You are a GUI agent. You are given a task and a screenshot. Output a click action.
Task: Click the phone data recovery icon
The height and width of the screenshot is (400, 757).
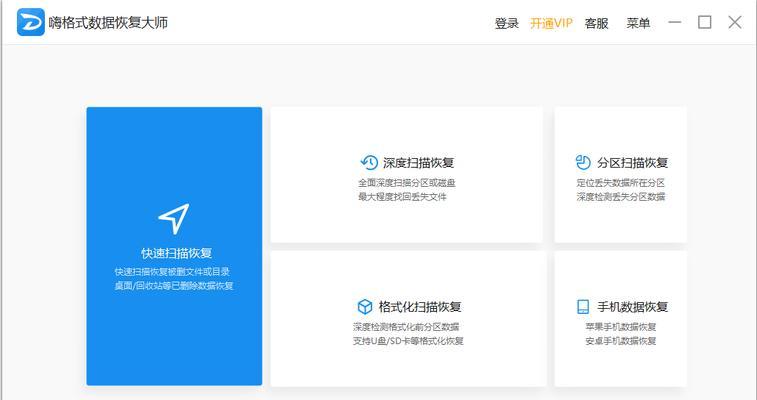(583, 306)
